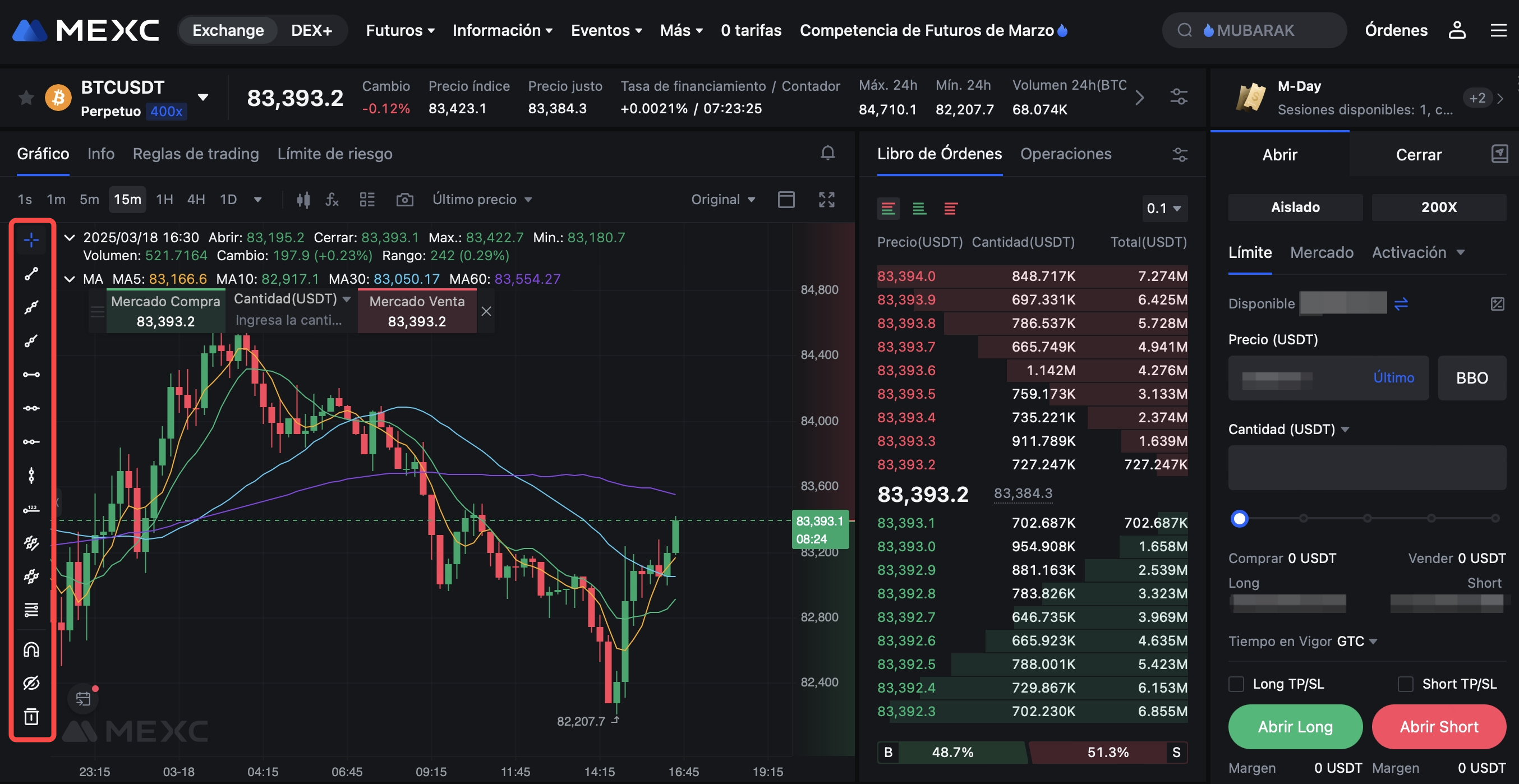This screenshot has width=1519, height=784.
Task: Click the price alert bell icon
Action: click(x=827, y=153)
